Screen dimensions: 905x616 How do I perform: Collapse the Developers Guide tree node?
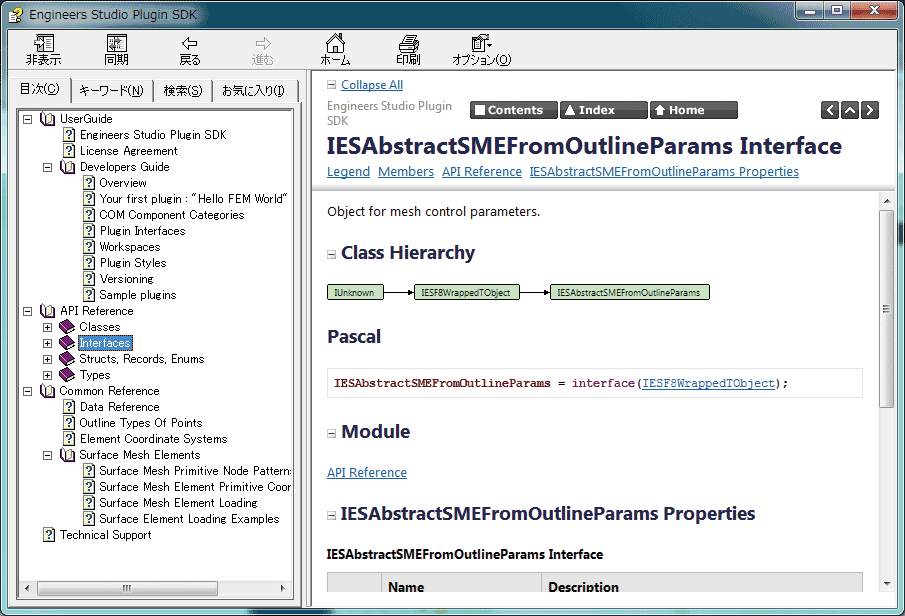click(x=47, y=167)
